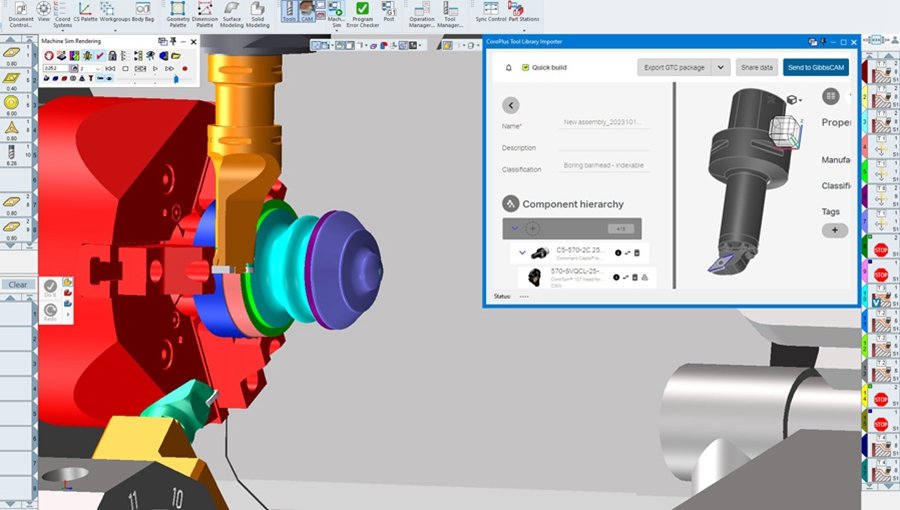900x510 pixels.
Task: Click the notification bell in CoroPlus importer
Action: pyautogui.click(x=509, y=68)
